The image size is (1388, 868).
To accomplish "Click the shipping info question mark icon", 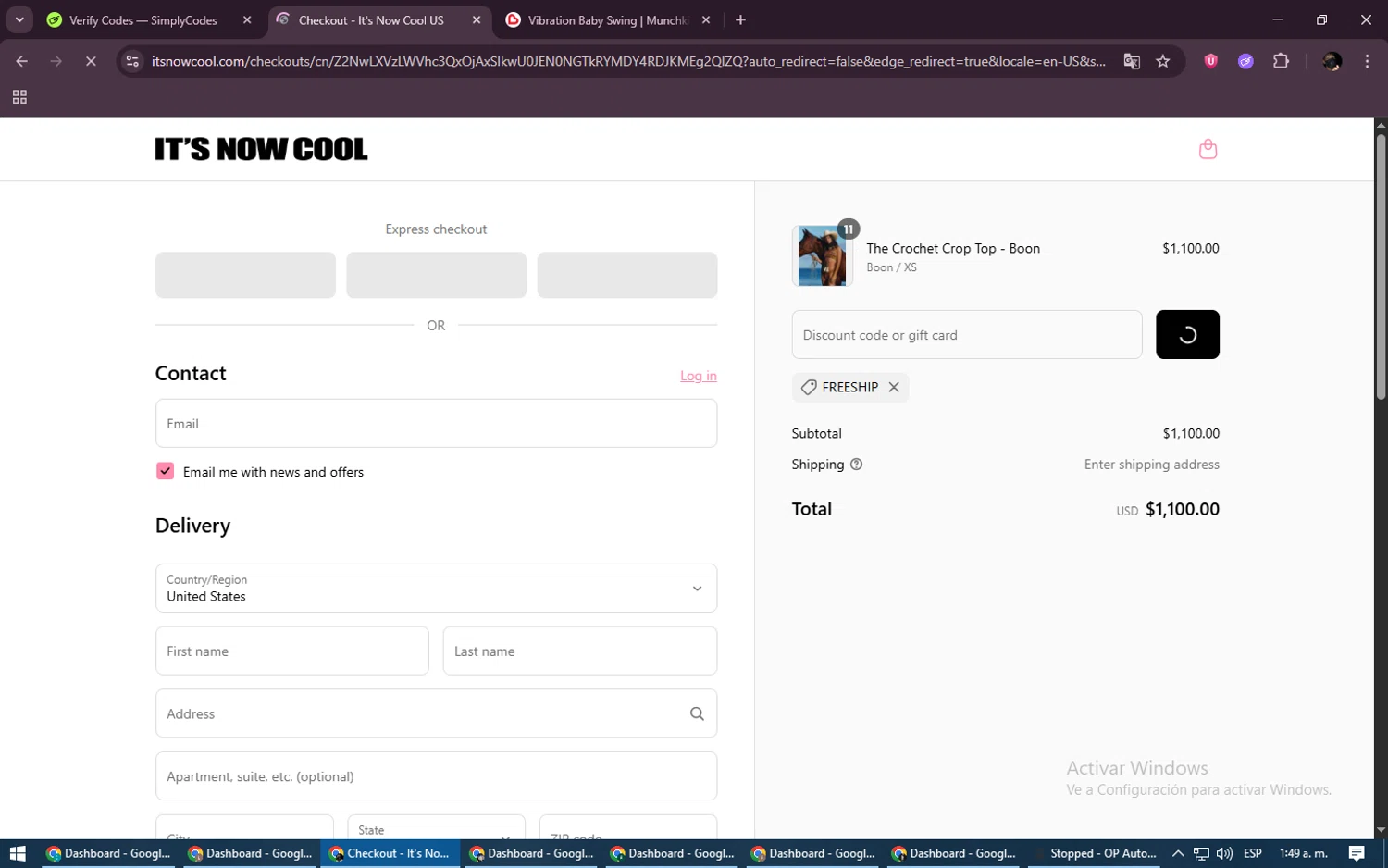I will (x=856, y=465).
